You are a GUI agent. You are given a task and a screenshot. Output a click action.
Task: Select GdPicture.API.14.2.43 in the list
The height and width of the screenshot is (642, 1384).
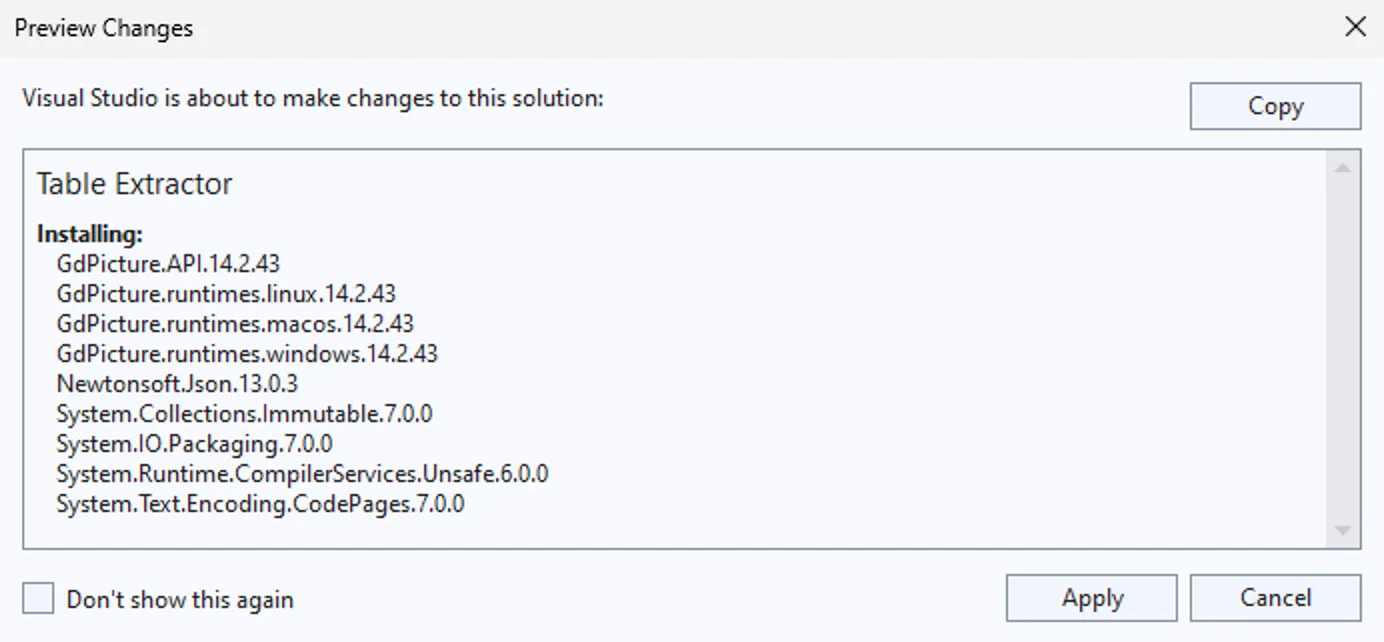tap(168, 264)
